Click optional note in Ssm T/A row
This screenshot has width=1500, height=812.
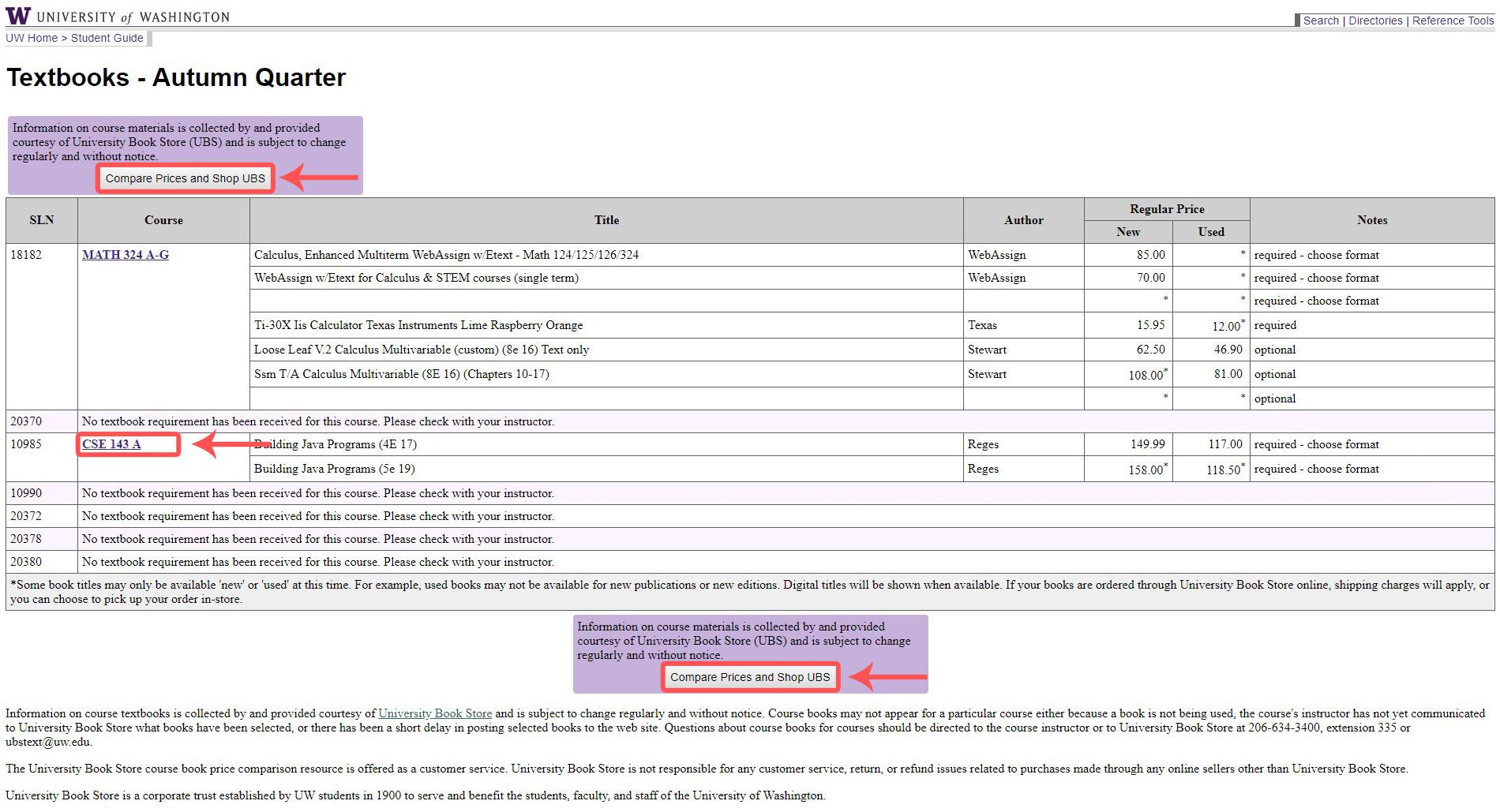[1275, 374]
